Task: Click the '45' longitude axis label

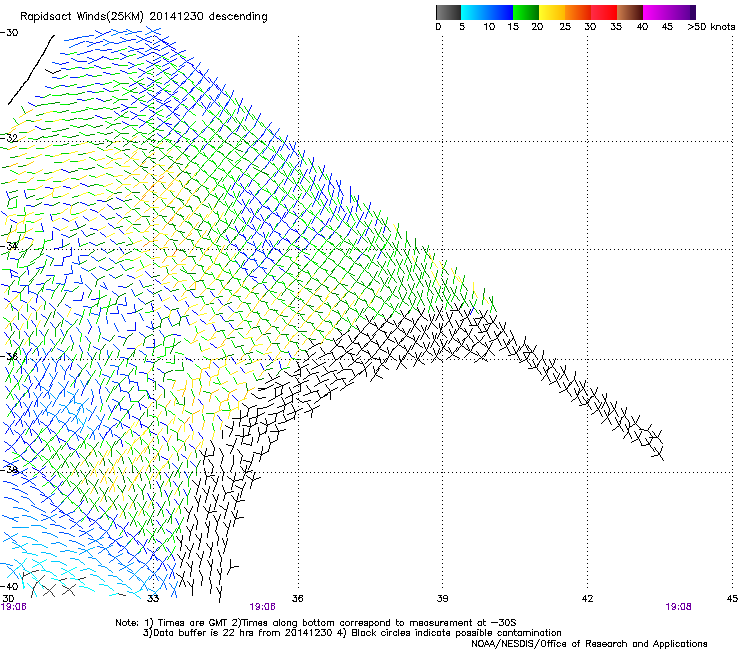Action: [732, 599]
